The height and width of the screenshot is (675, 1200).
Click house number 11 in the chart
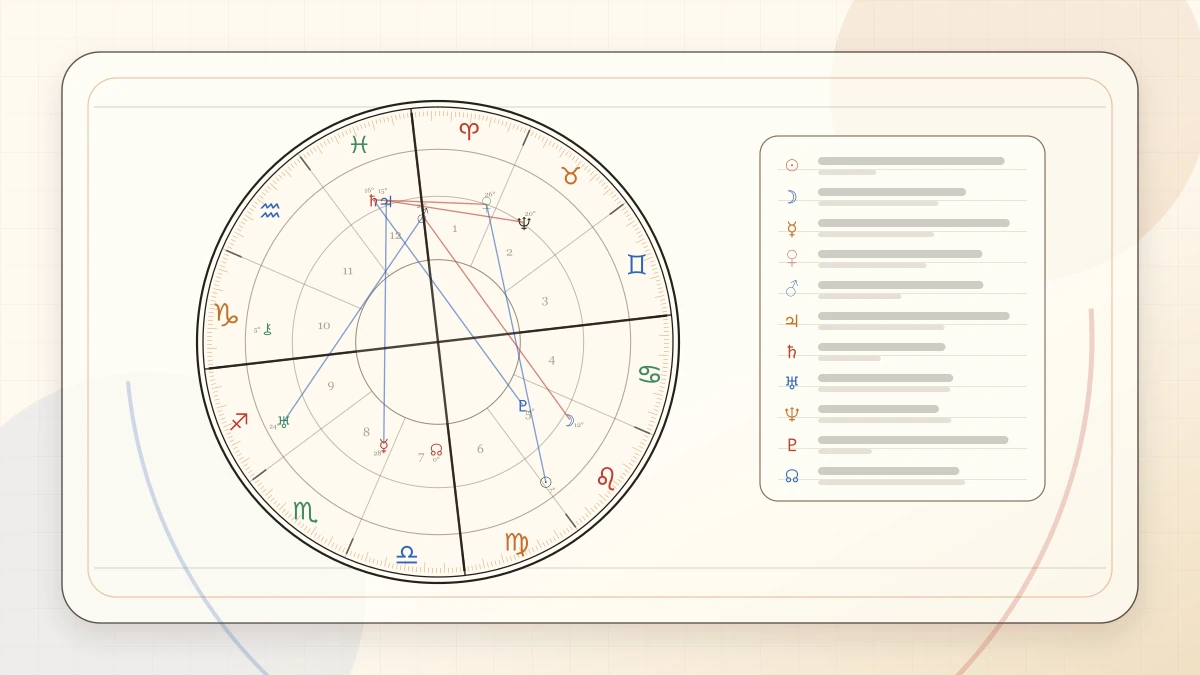coord(348,271)
